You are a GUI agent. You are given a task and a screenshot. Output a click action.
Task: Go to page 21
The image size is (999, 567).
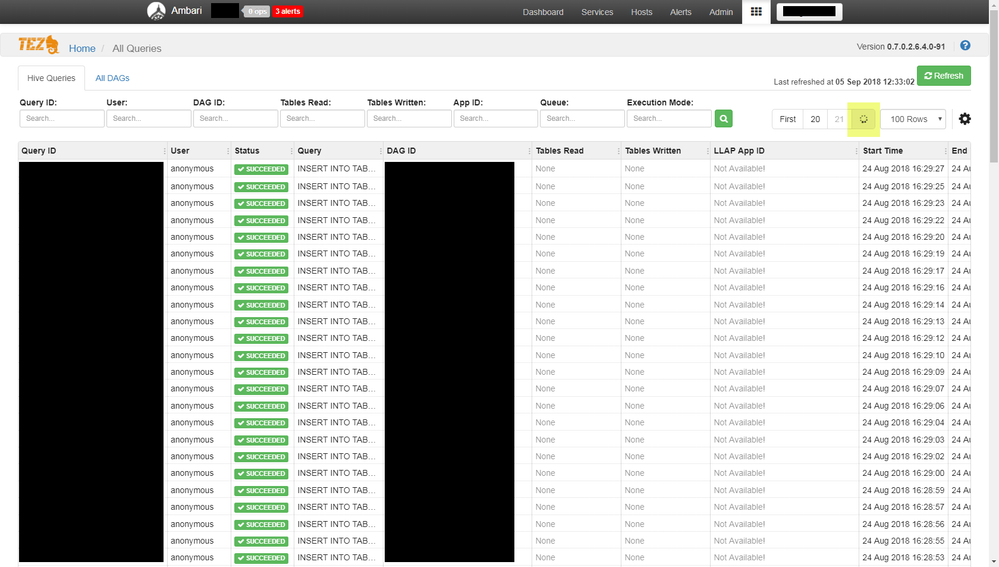(x=839, y=119)
